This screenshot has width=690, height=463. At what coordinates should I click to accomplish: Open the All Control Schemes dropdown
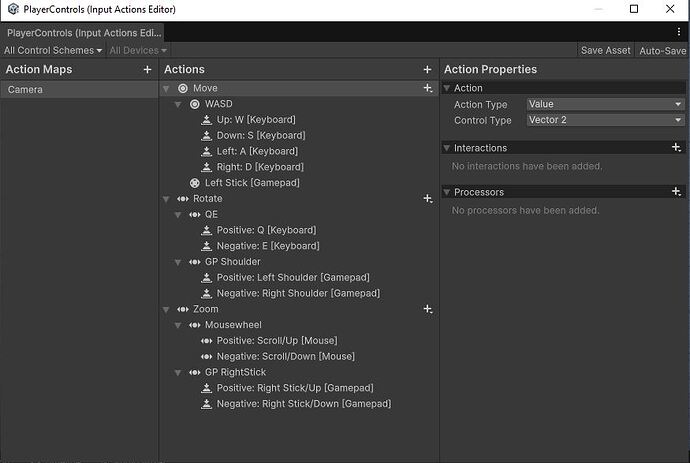[52, 50]
